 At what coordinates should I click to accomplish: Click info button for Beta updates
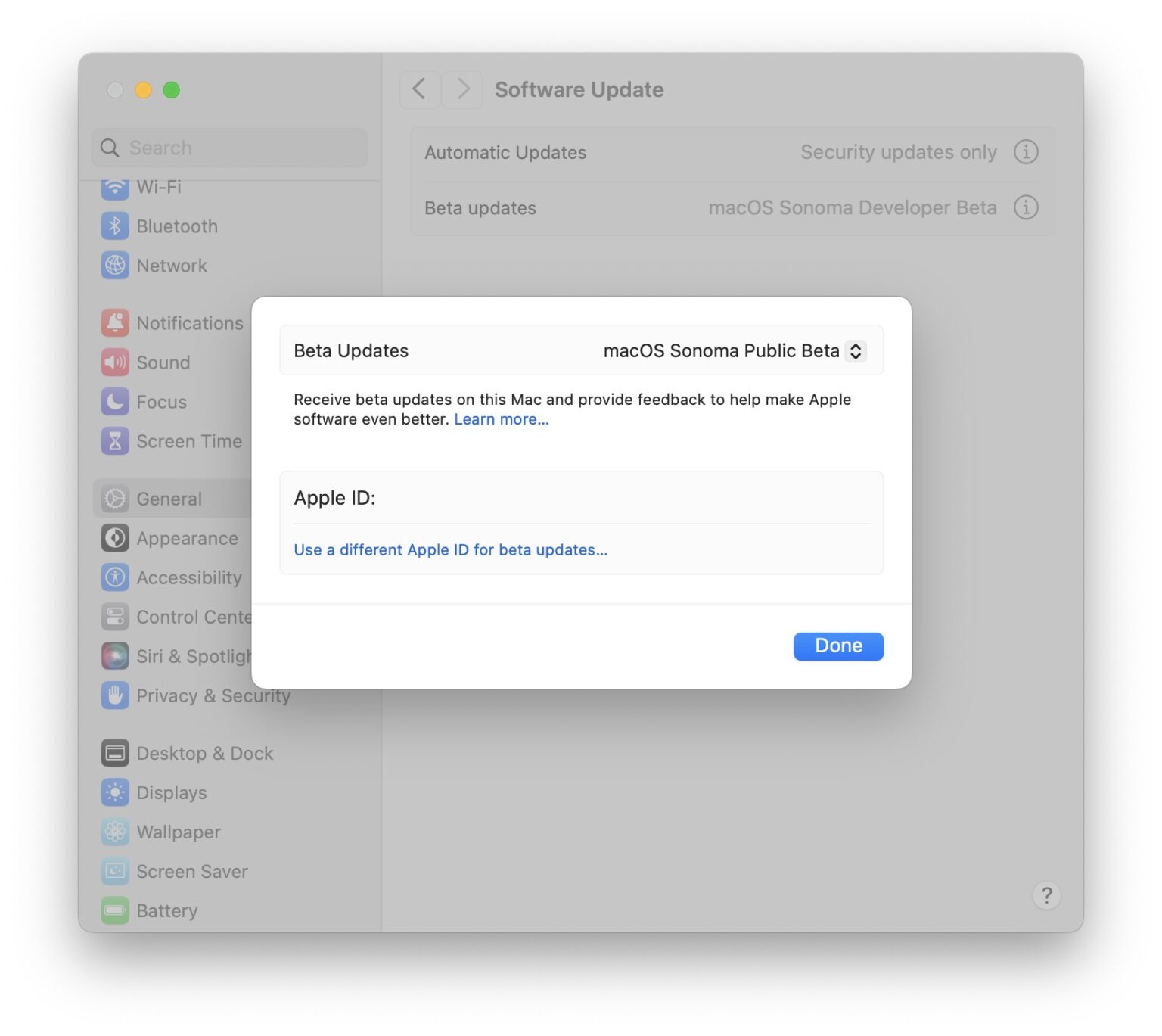(1026, 207)
